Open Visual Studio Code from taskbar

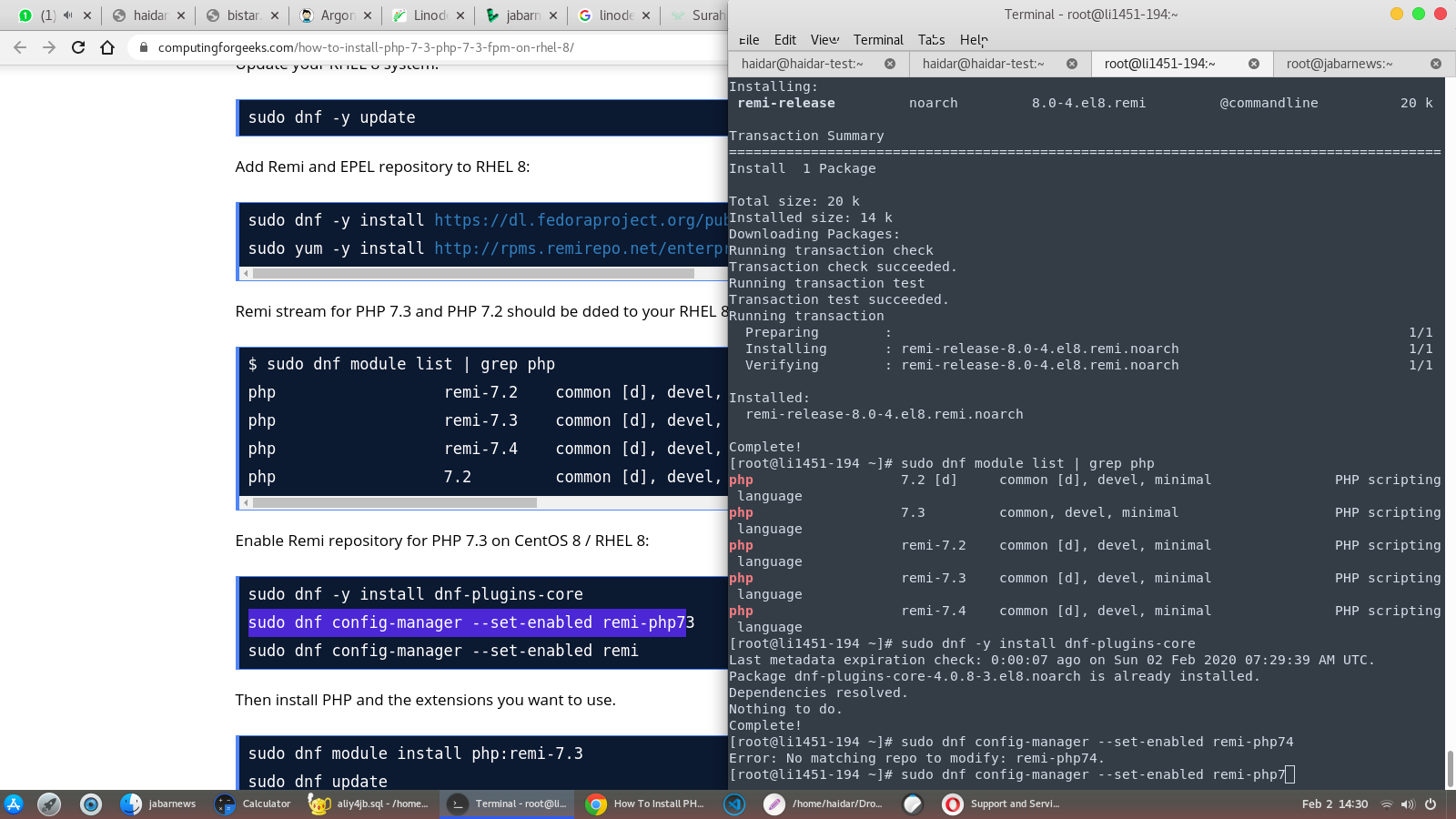click(x=734, y=804)
